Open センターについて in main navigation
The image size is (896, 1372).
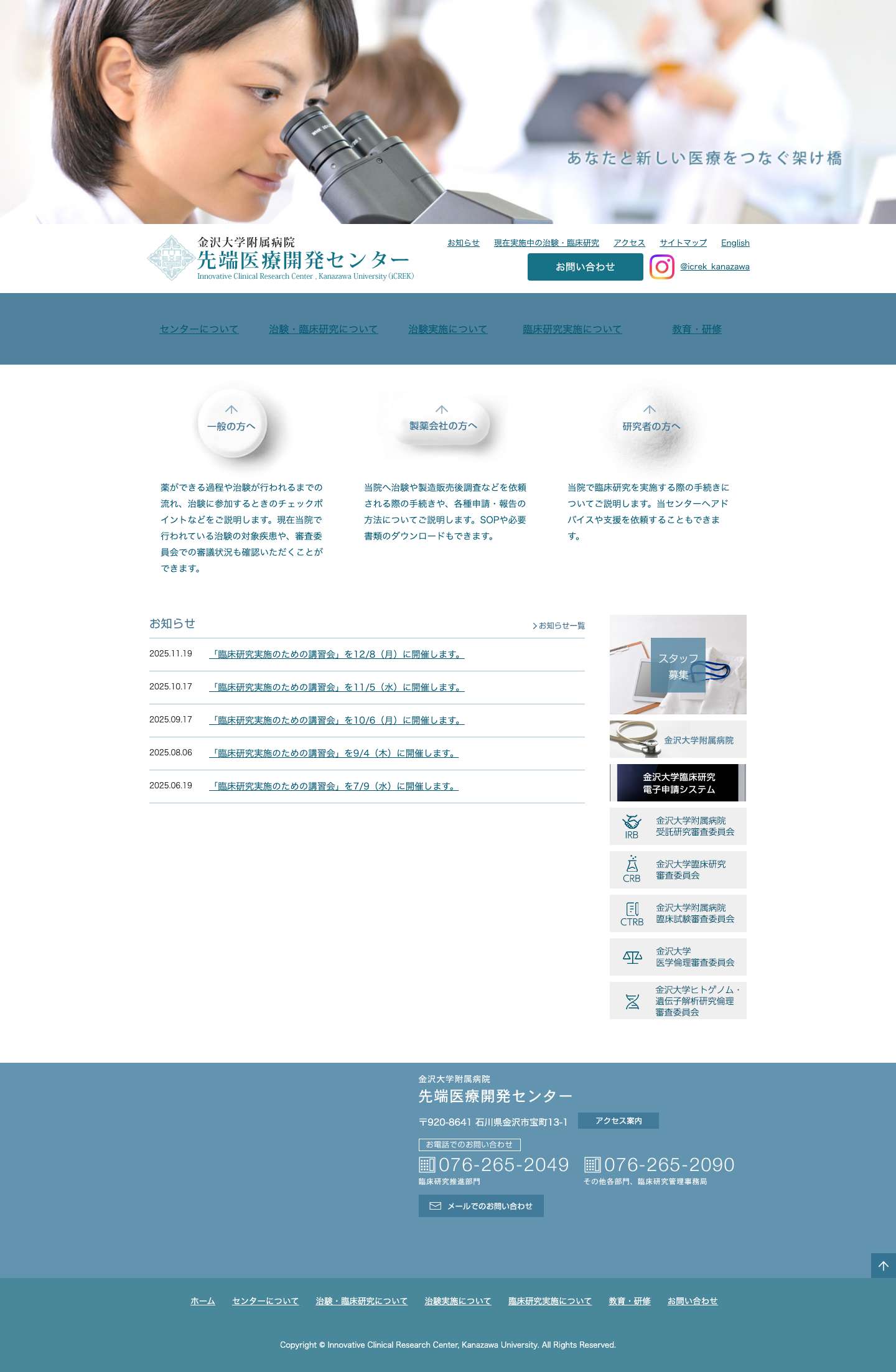[x=199, y=329]
